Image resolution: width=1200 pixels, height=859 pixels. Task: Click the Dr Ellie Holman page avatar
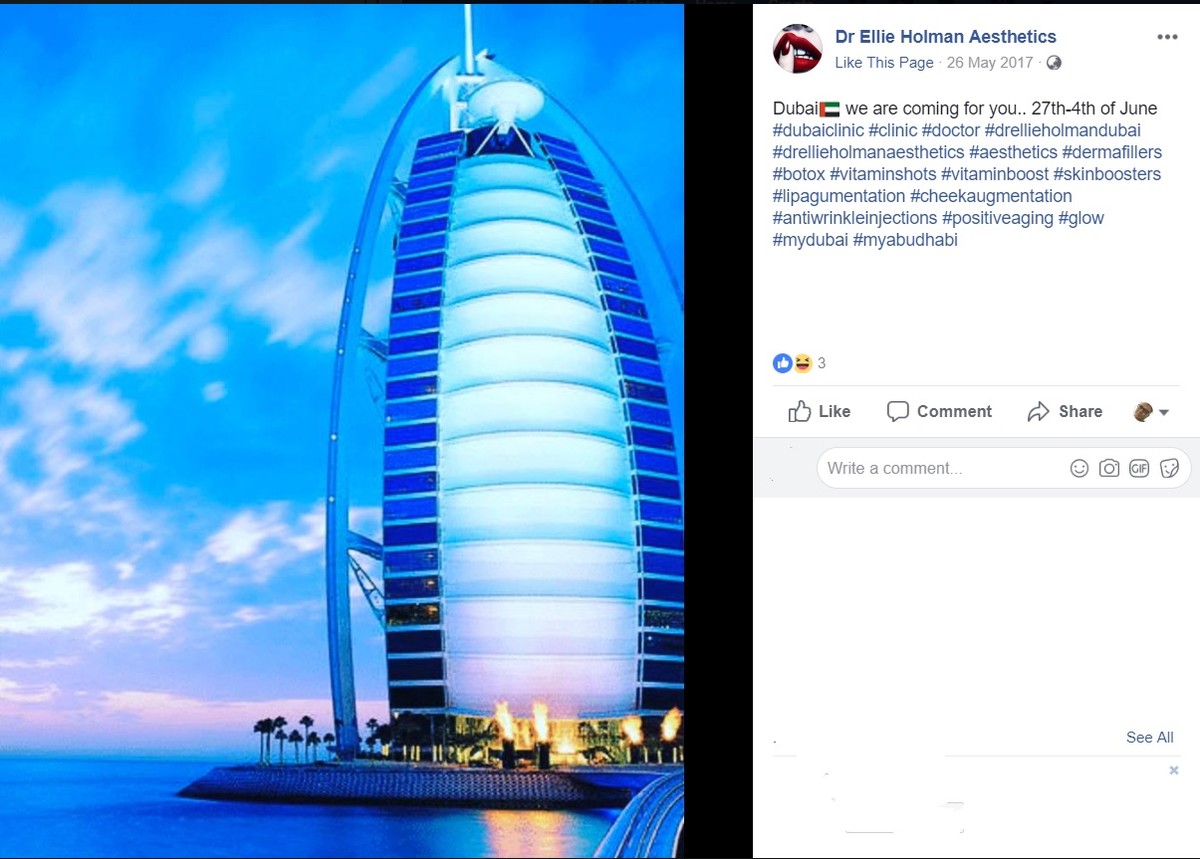coord(797,49)
